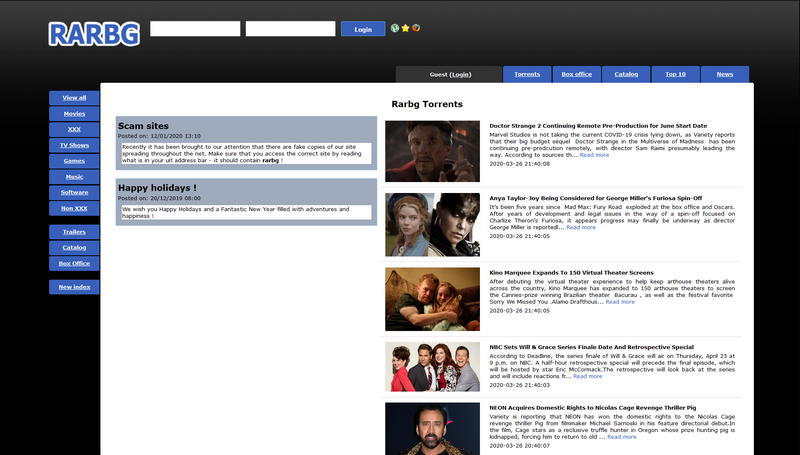Click the Firefox browser icon
This screenshot has width=800, height=455.
(416, 28)
